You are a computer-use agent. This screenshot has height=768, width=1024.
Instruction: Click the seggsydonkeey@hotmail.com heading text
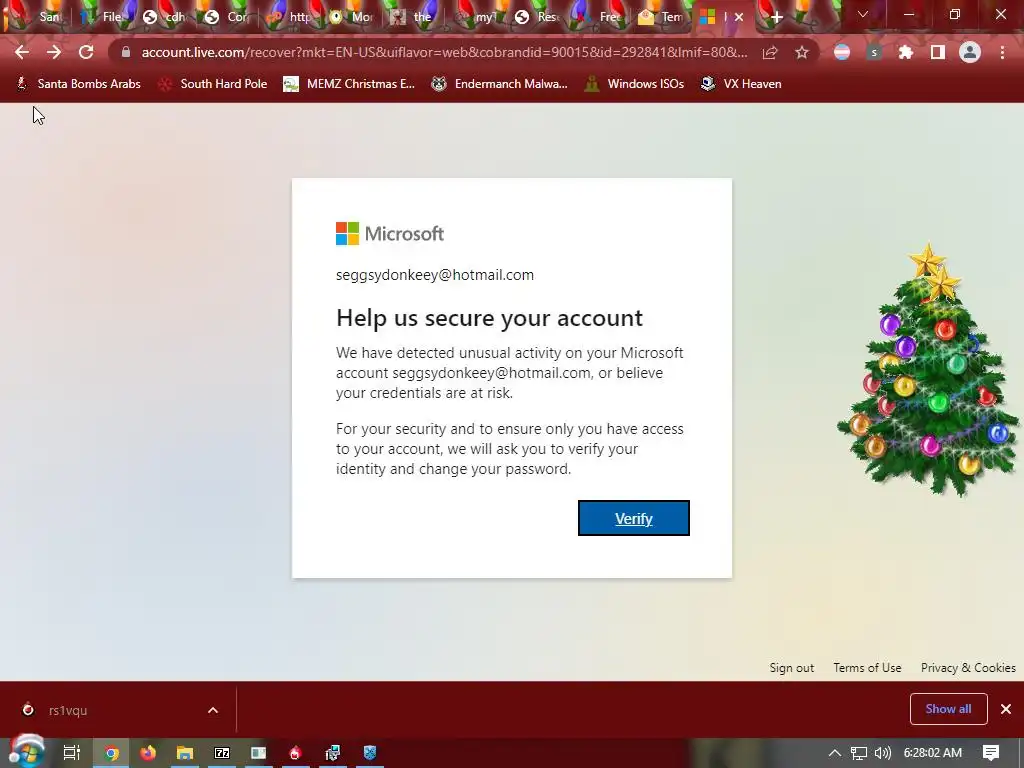click(x=435, y=275)
